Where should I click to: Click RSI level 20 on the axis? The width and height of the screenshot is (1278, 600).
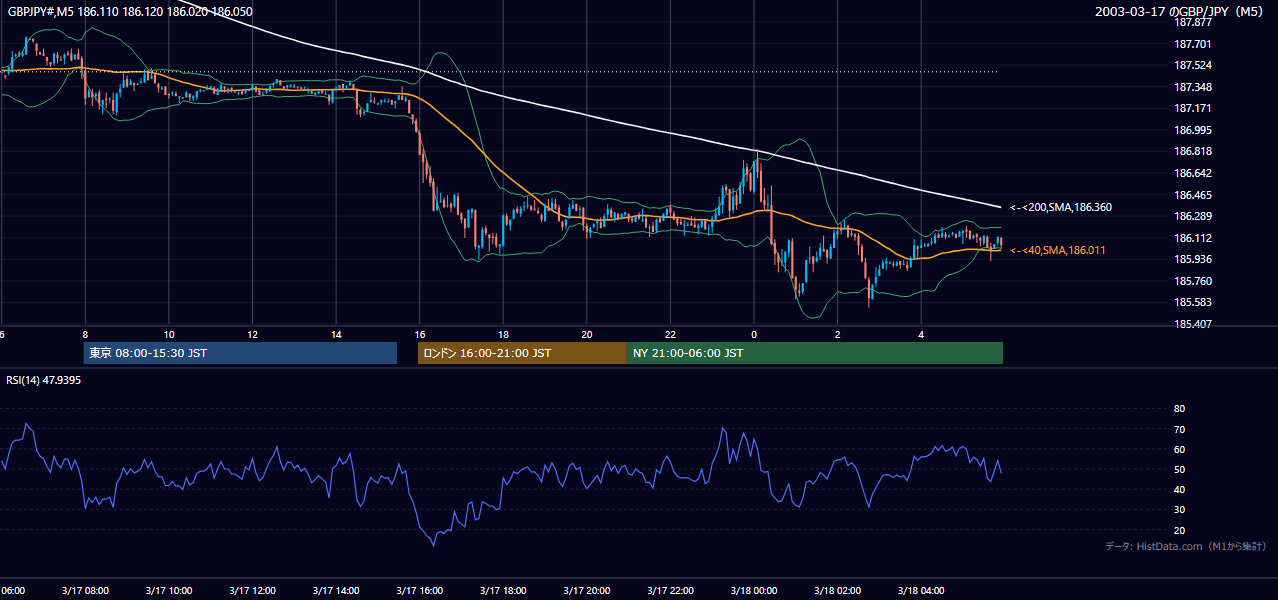tap(1179, 530)
